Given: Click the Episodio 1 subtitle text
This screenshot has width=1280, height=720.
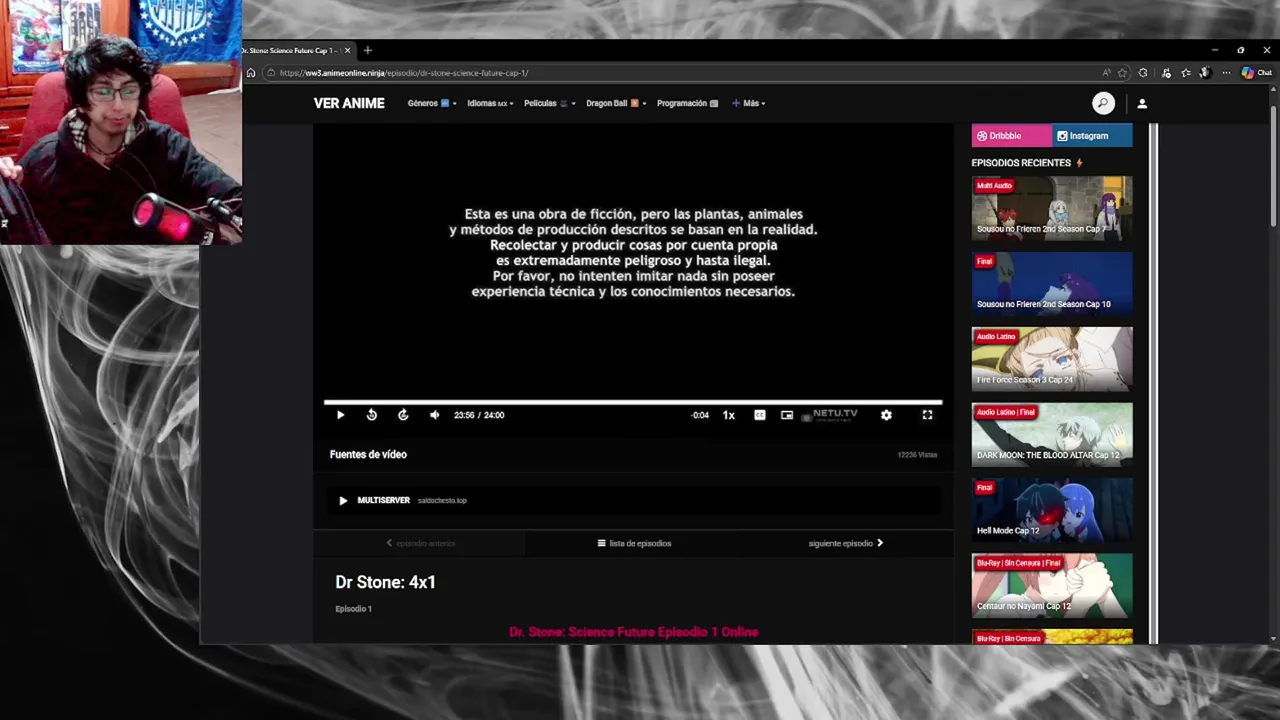Looking at the screenshot, I should click(354, 609).
